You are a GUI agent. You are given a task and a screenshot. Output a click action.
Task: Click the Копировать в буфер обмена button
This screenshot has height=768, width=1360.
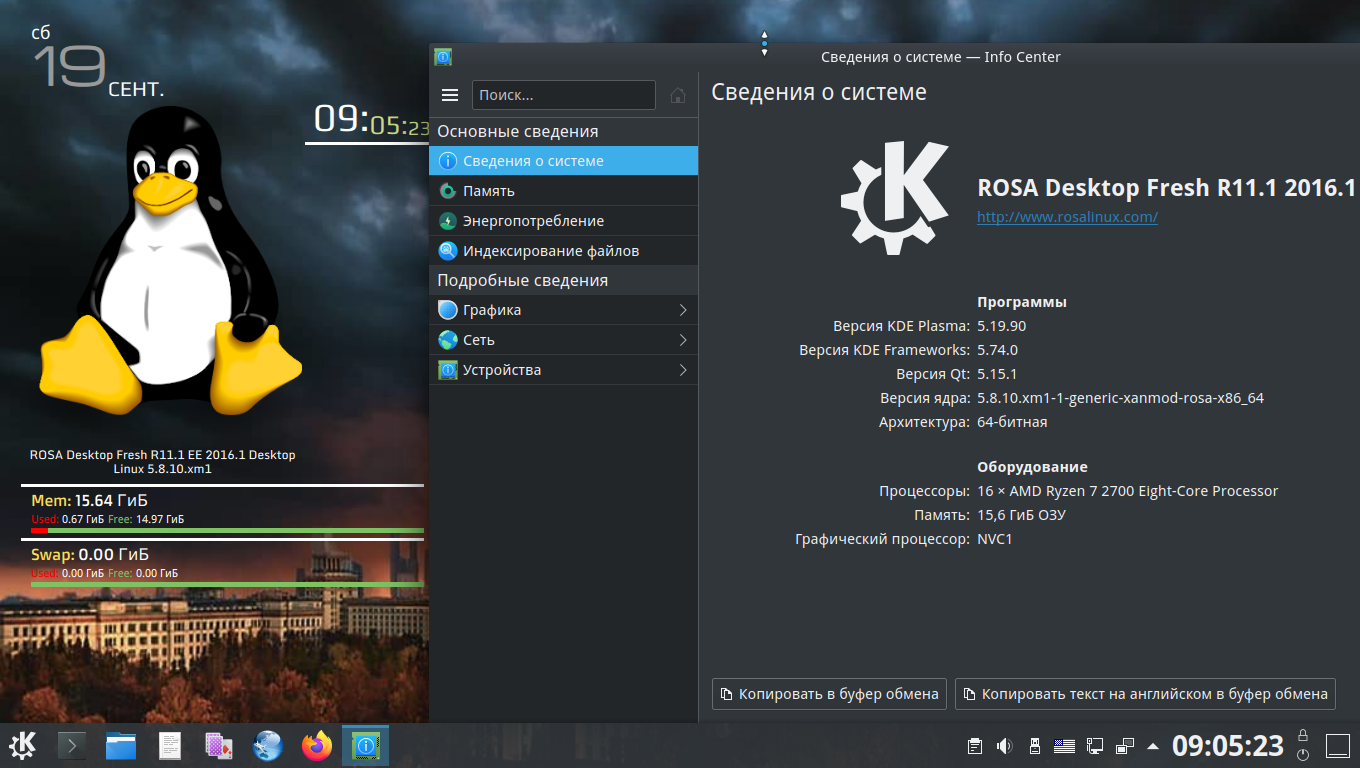tap(828, 694)
